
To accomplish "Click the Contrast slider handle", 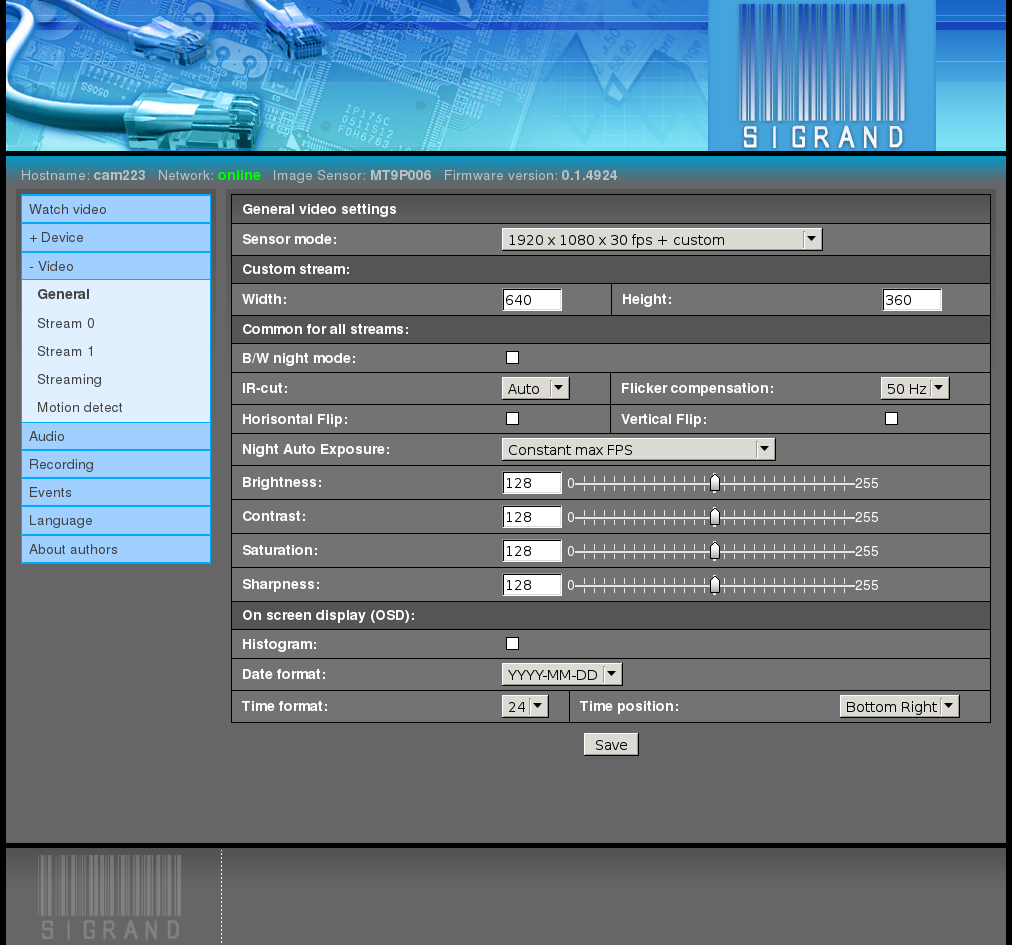I will 714,517.
